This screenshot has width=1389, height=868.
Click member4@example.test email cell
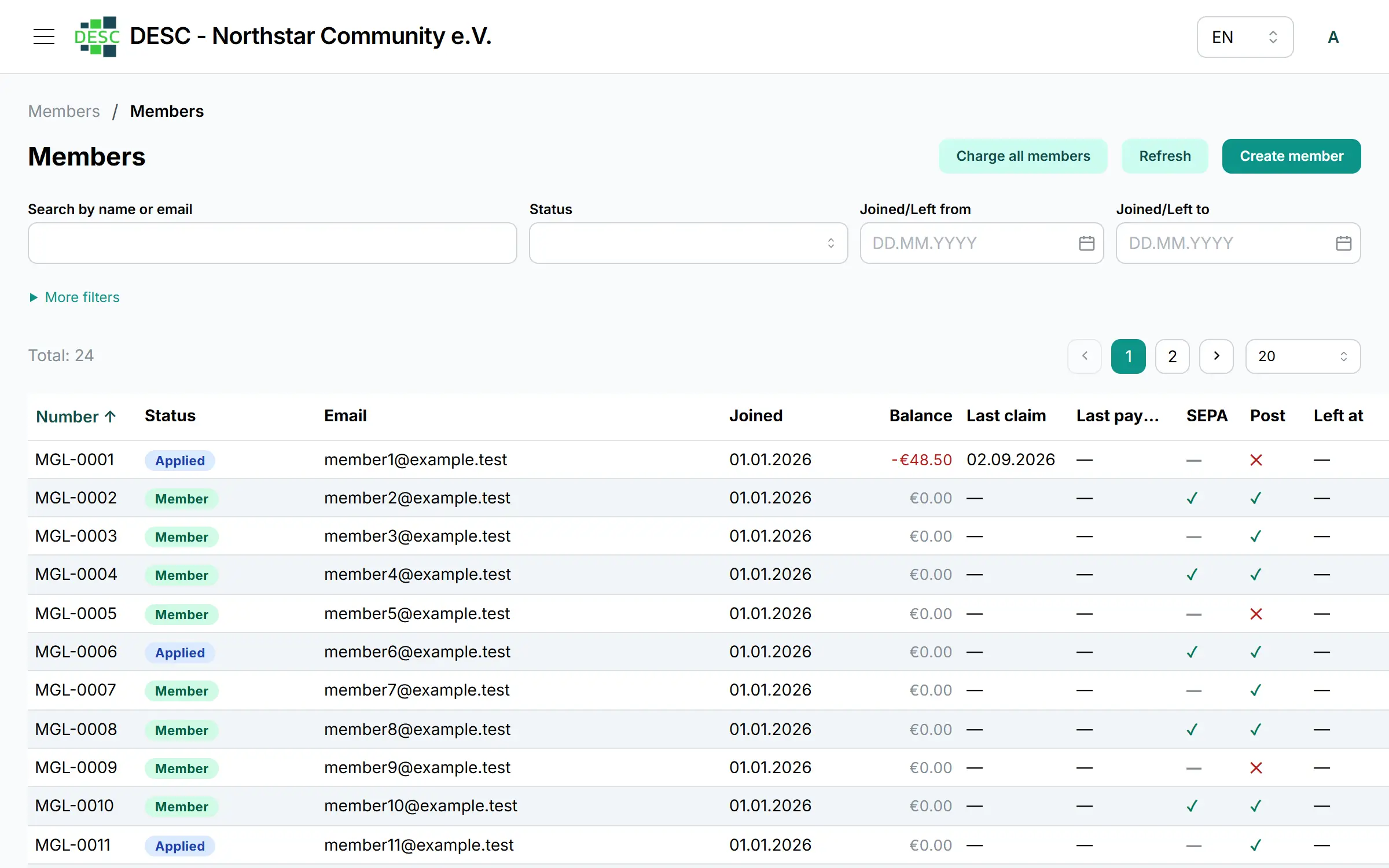pos(417,575)
